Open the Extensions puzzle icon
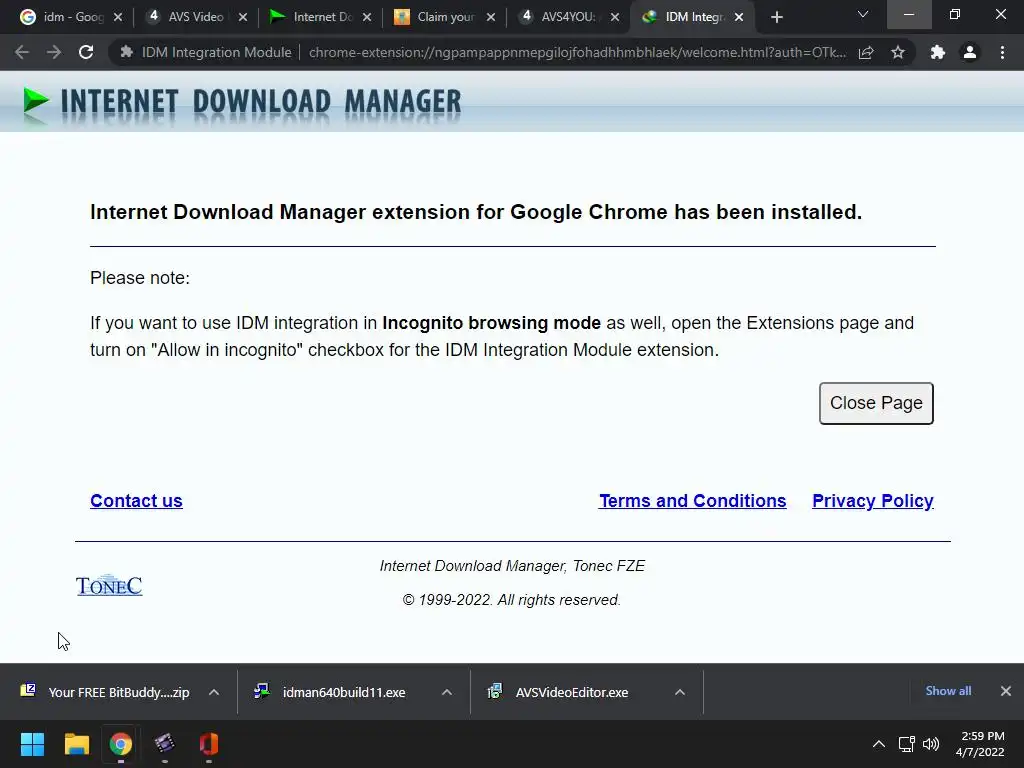Image resolution: width=1024 pixels, height=768 pixels. [938, 52]
